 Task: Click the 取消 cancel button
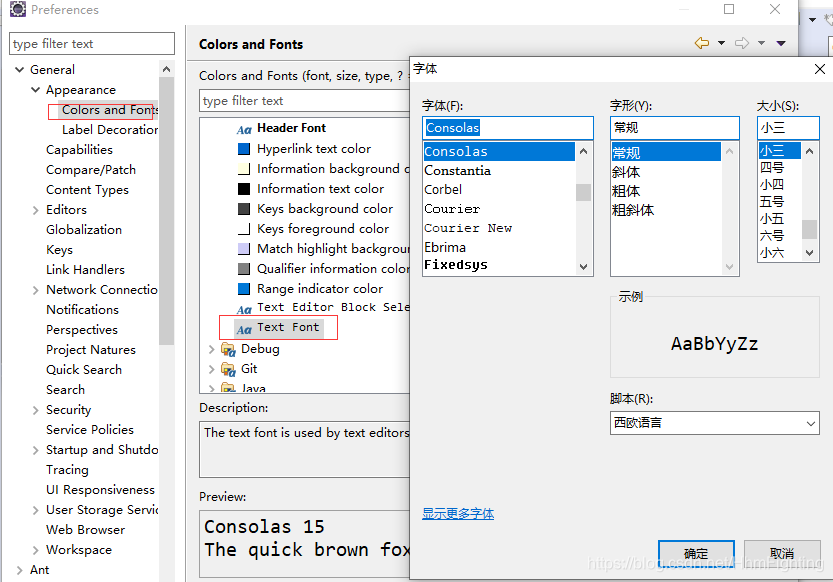click(x=782, y=554)
